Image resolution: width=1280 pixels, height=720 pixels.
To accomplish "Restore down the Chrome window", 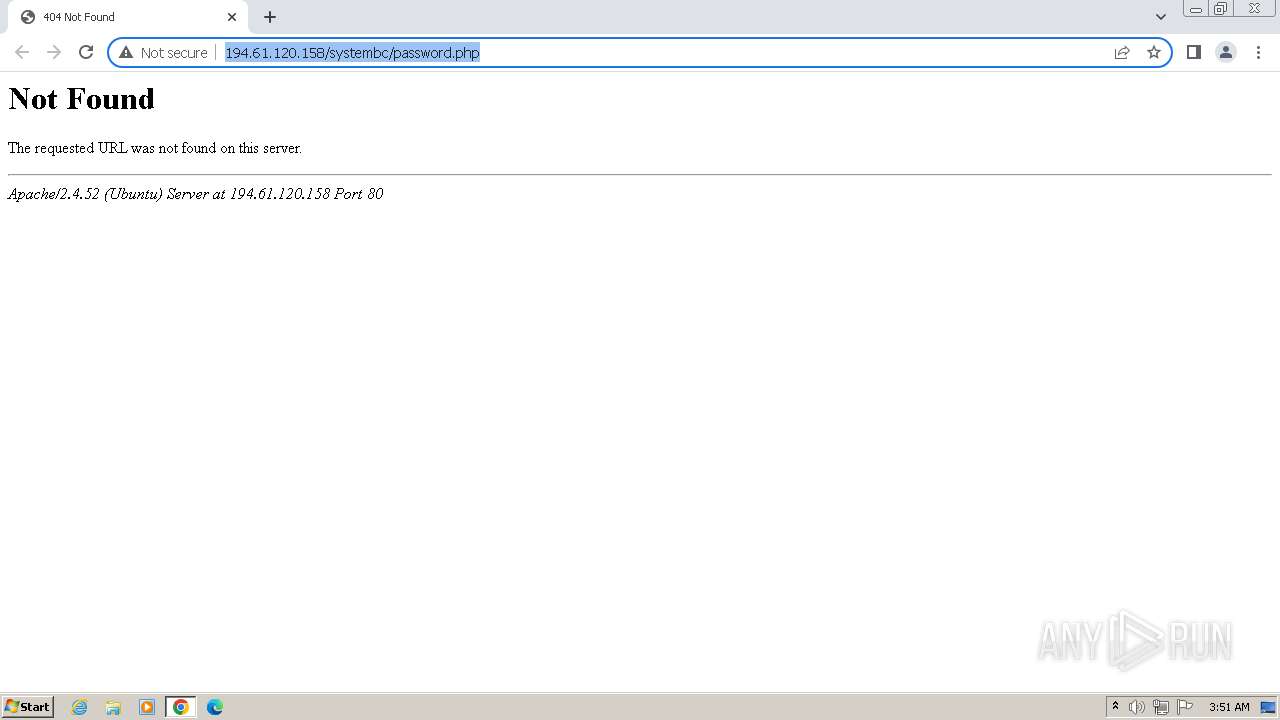I will [1221, 9].
